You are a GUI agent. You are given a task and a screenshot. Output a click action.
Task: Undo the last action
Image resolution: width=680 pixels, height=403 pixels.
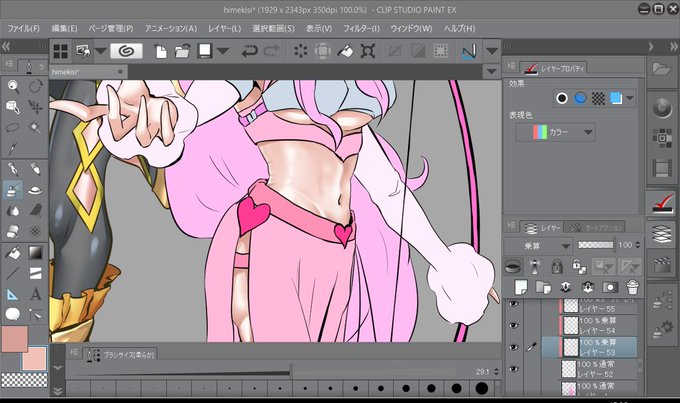coord(249,51)
